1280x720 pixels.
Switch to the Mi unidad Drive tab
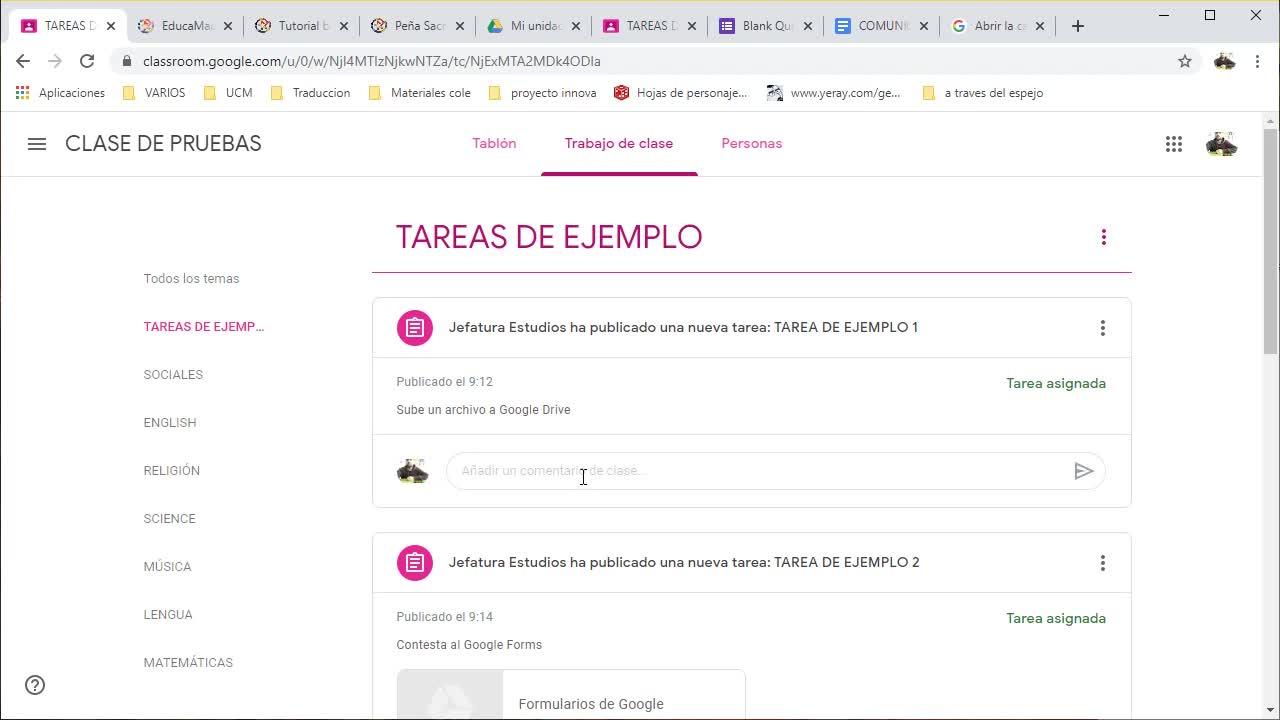[x=533, y=26]
